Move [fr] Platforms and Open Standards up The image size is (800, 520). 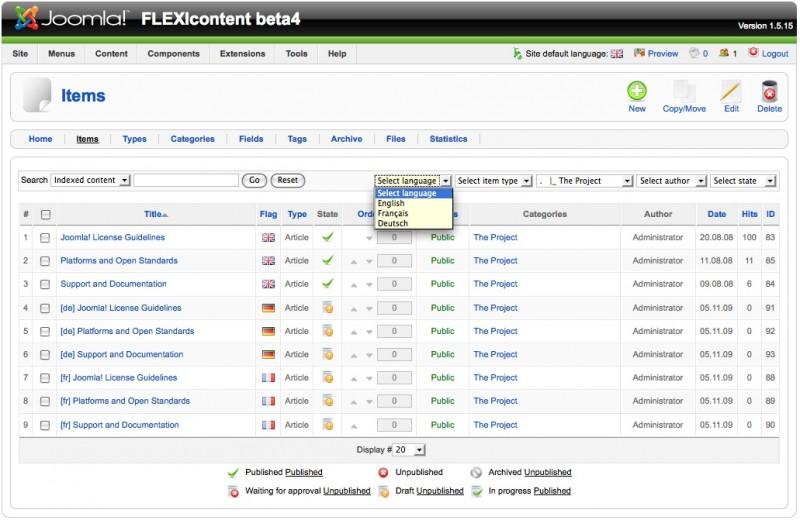[354, 402]
